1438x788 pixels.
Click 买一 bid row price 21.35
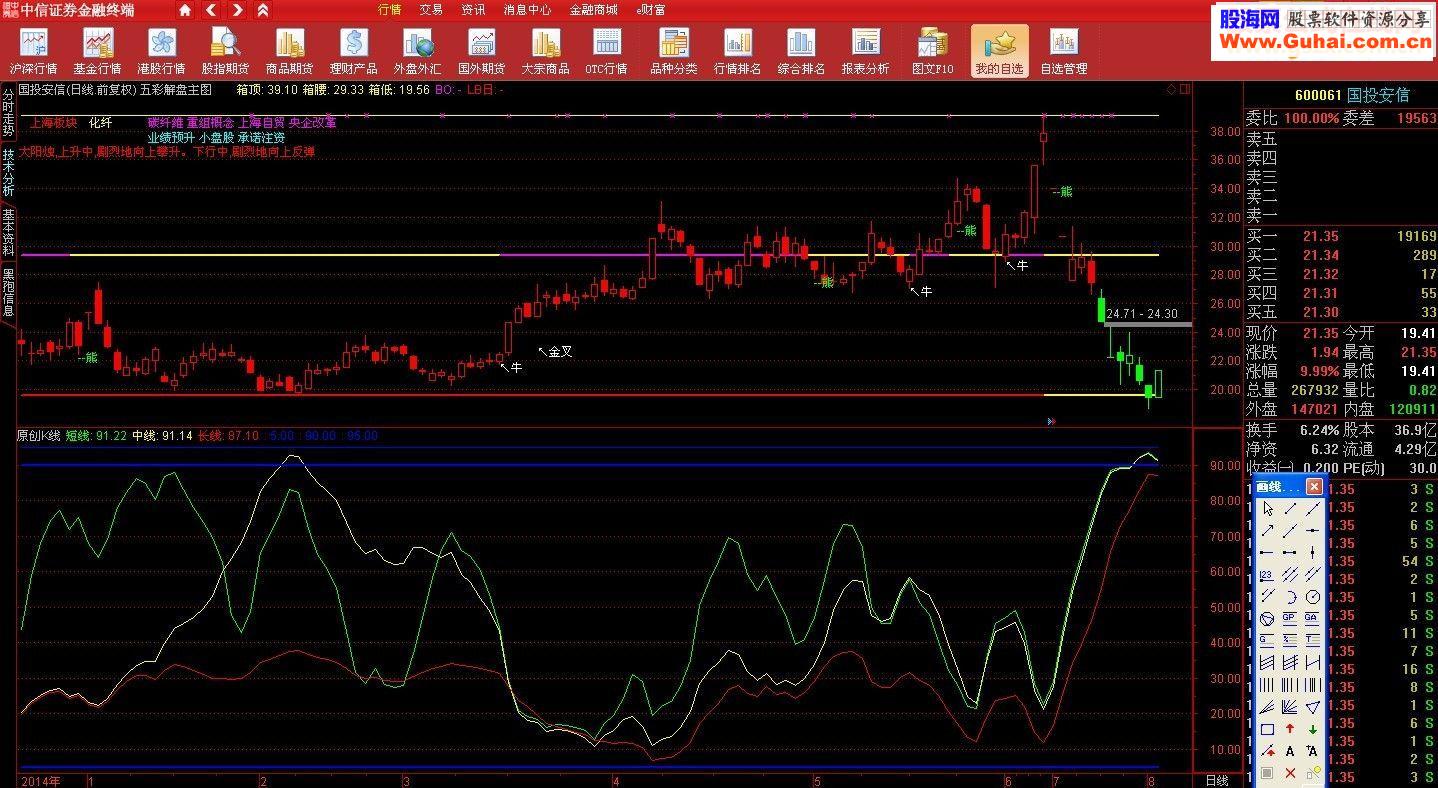point(1320,237)
